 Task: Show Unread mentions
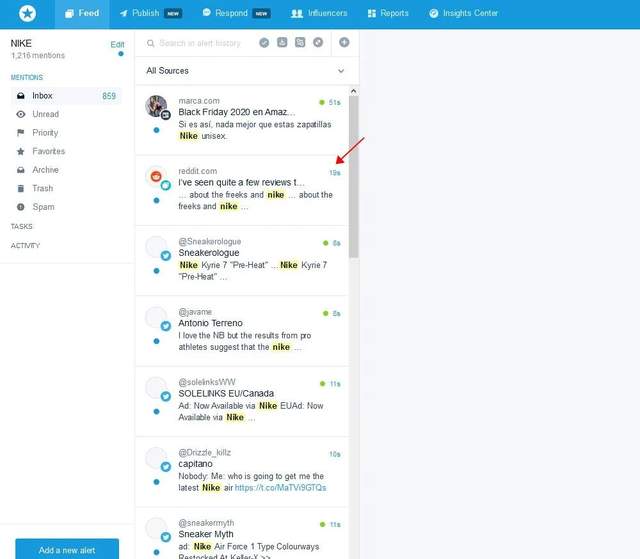pos(45,114)
